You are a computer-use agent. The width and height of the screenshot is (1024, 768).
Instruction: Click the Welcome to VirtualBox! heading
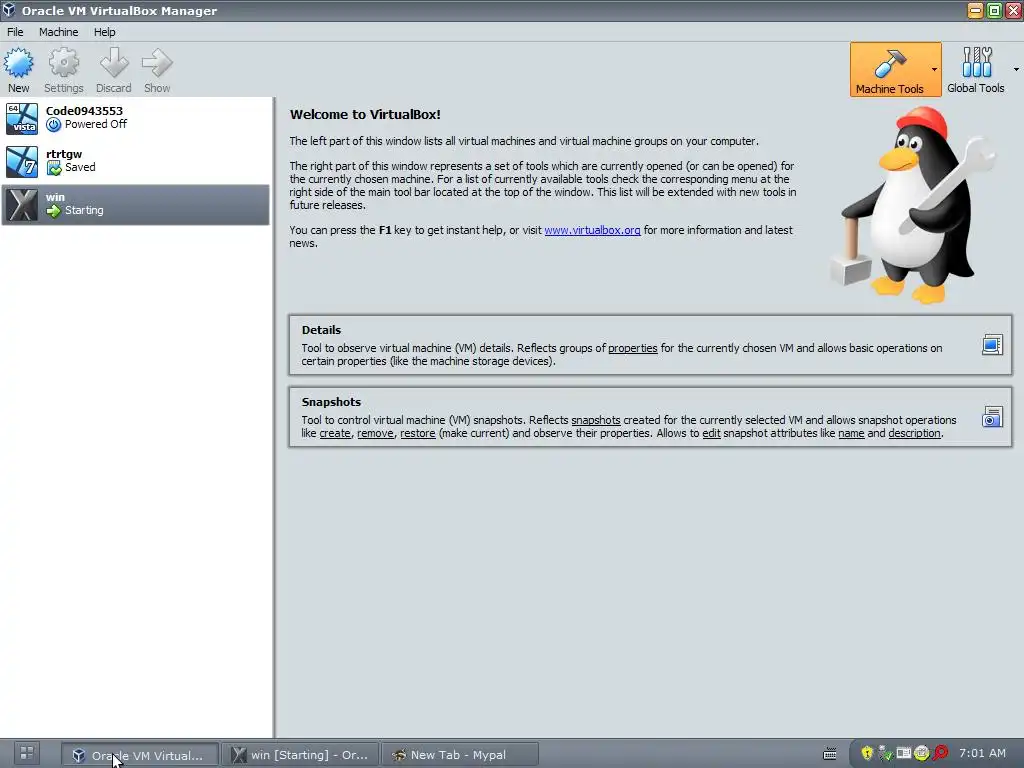tap(365, 114)
